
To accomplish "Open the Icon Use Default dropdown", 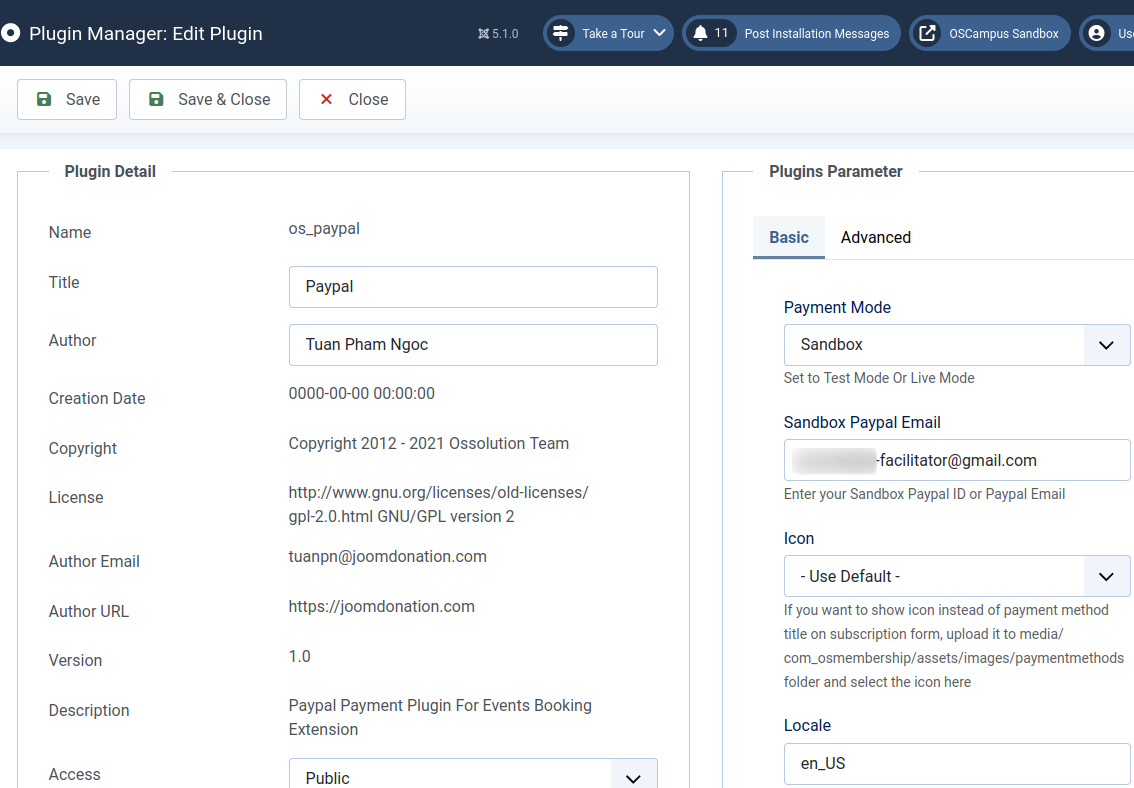I will coord(956,576).
